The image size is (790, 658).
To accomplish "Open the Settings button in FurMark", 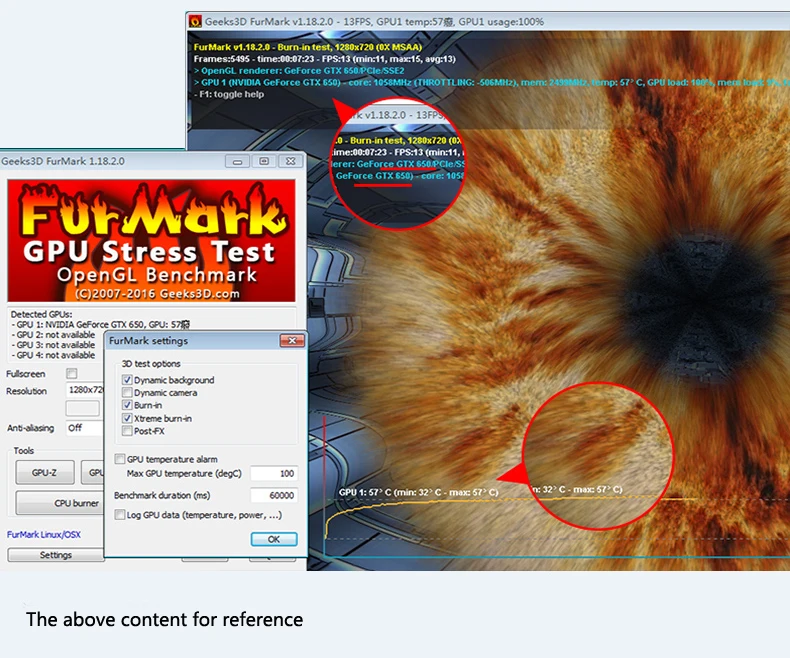I will (55, 555).
